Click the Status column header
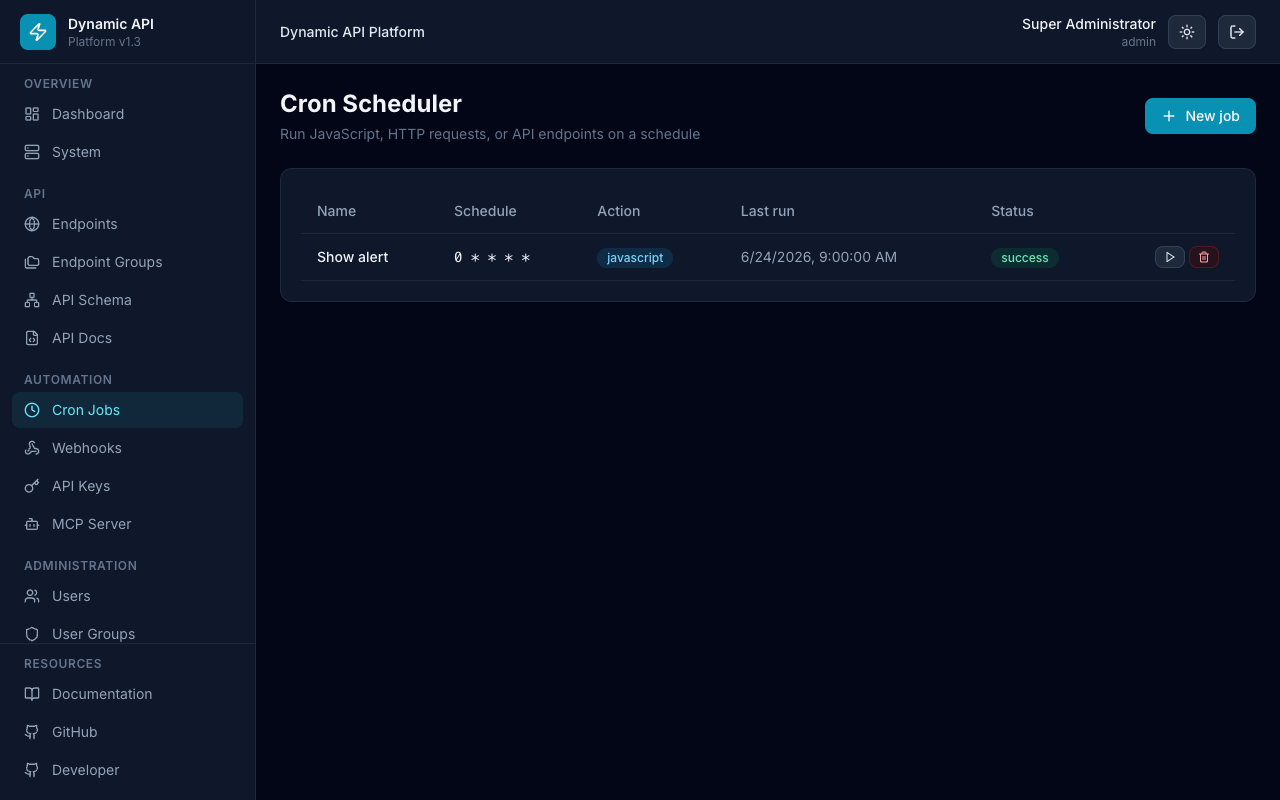1280x800 pixels. click(1012, 211)
